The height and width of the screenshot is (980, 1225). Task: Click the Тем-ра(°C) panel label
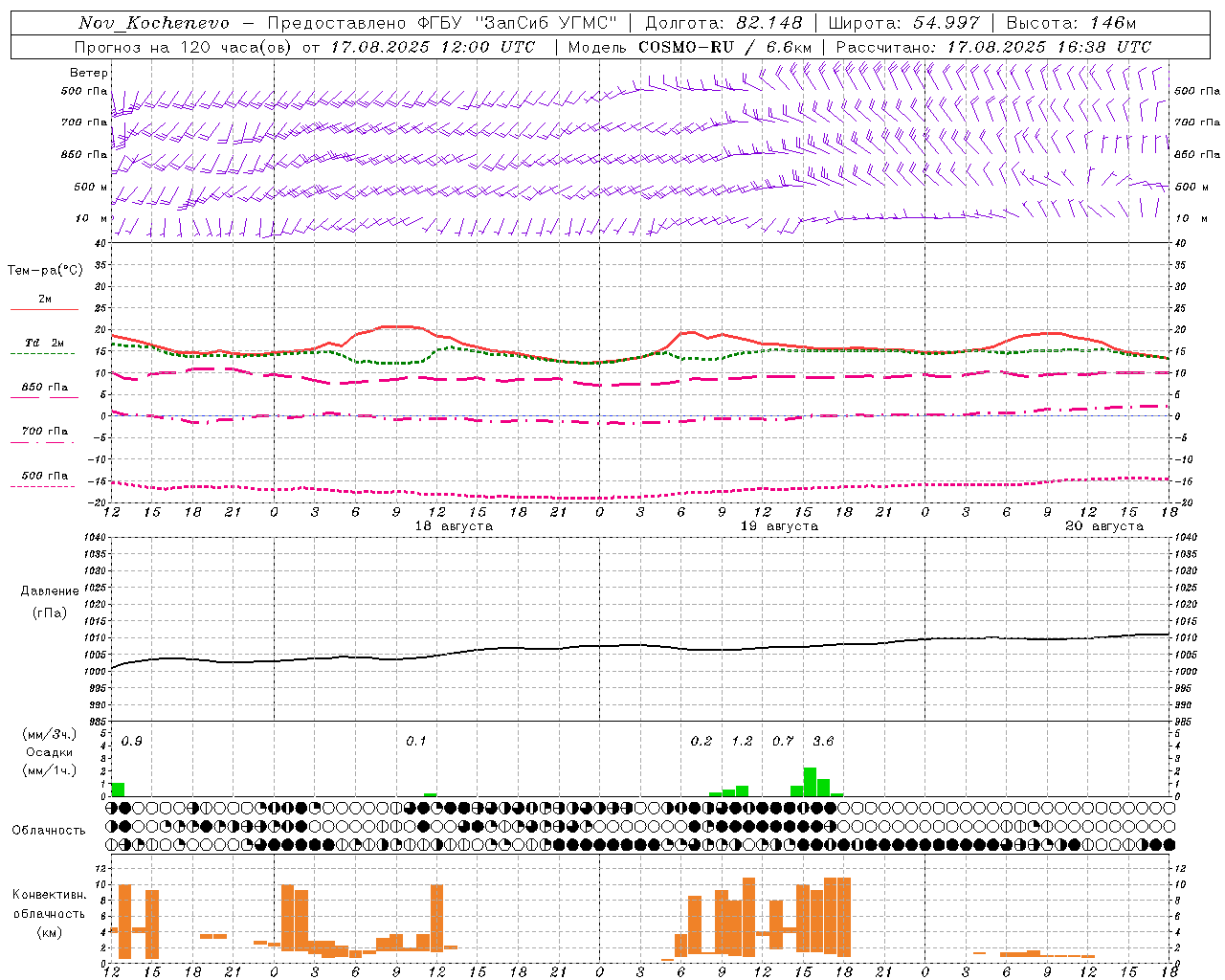(45, 271)
